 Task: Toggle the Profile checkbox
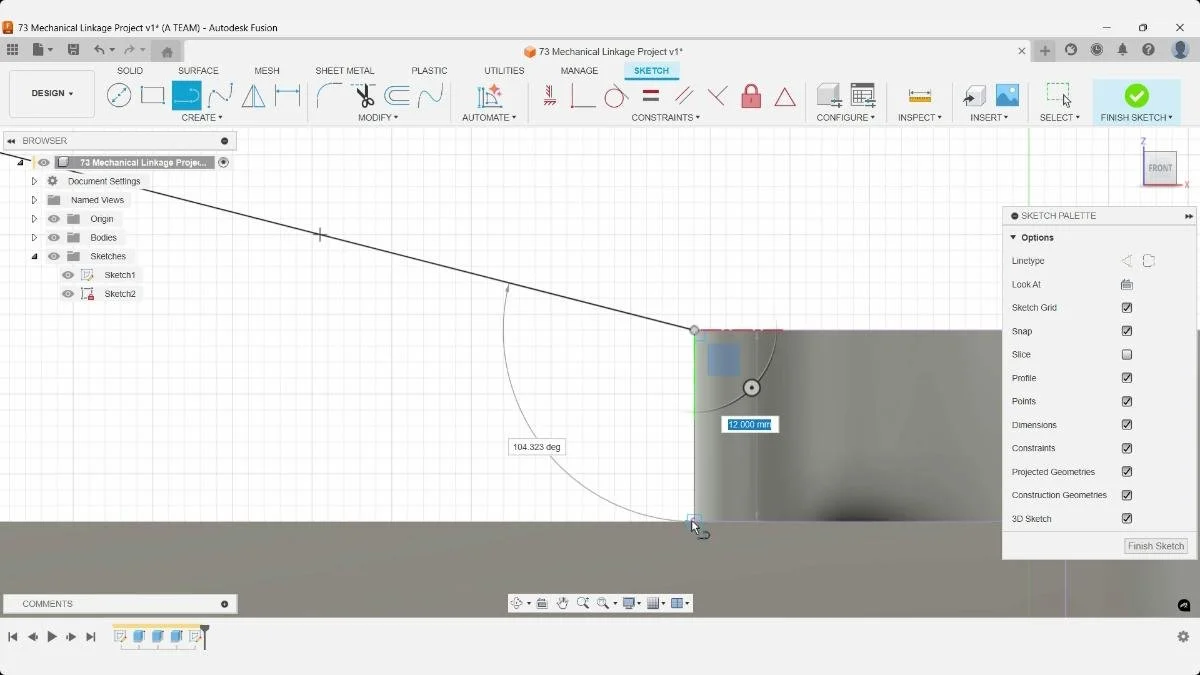(1127, 378)
